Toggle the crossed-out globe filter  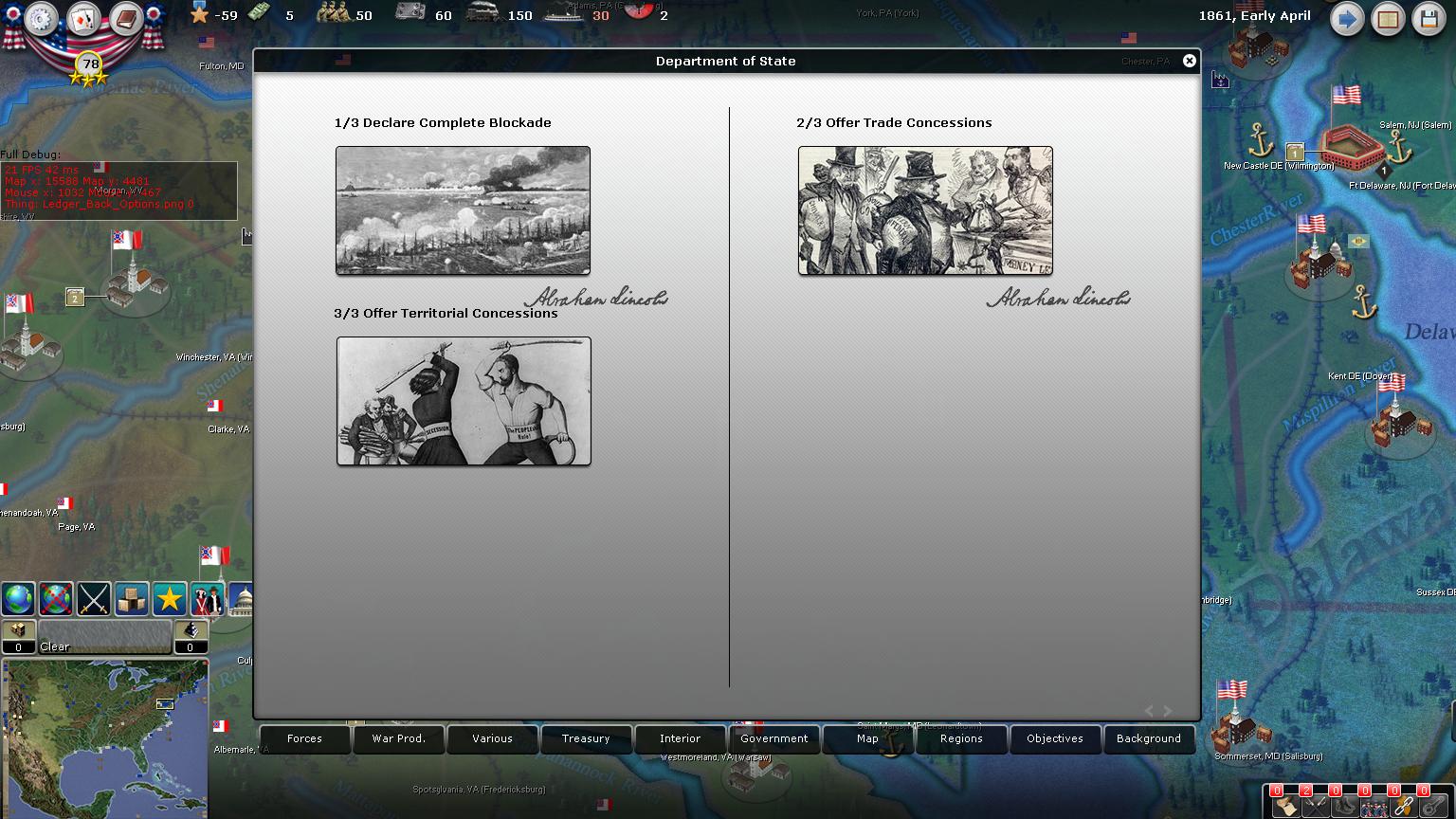click(56, 599)
